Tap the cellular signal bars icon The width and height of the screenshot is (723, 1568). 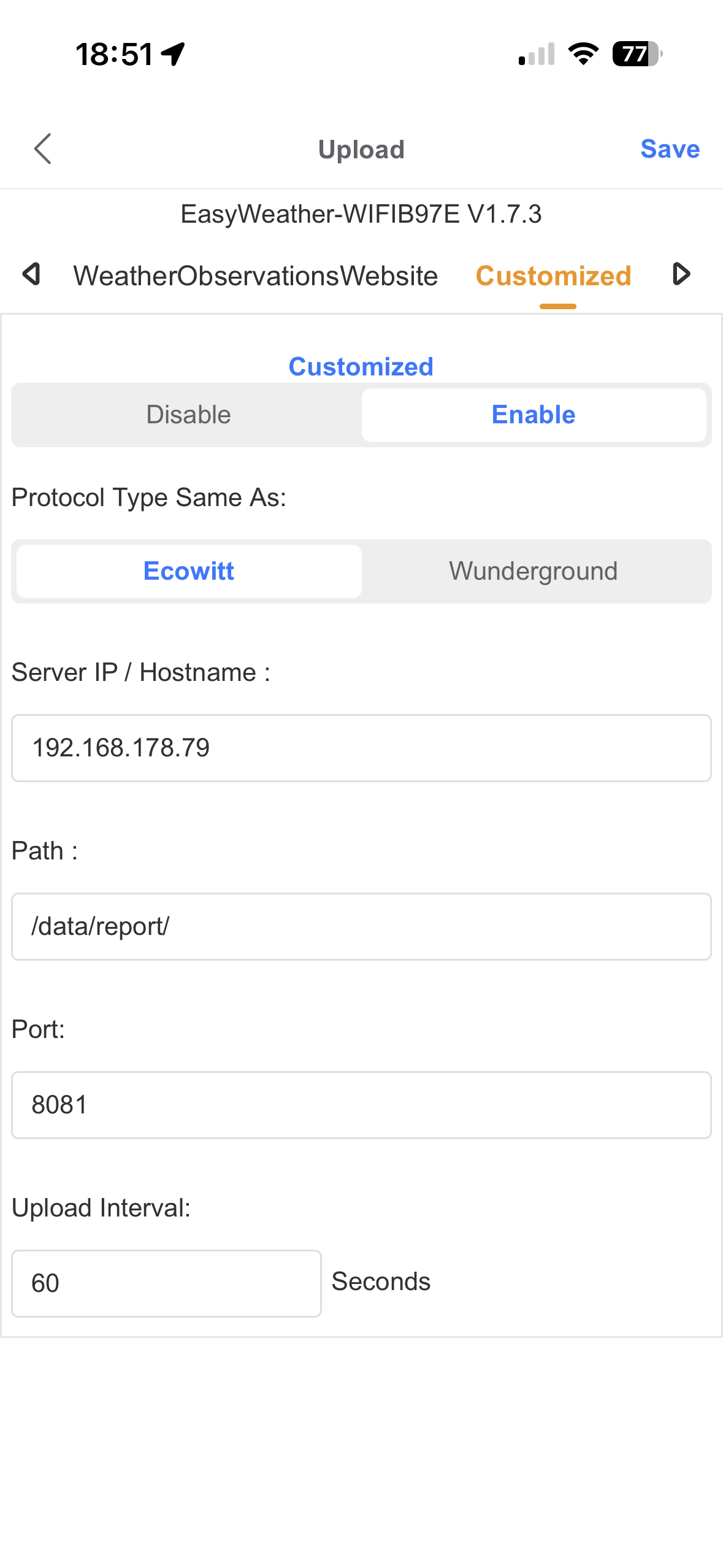coord(537,54)
